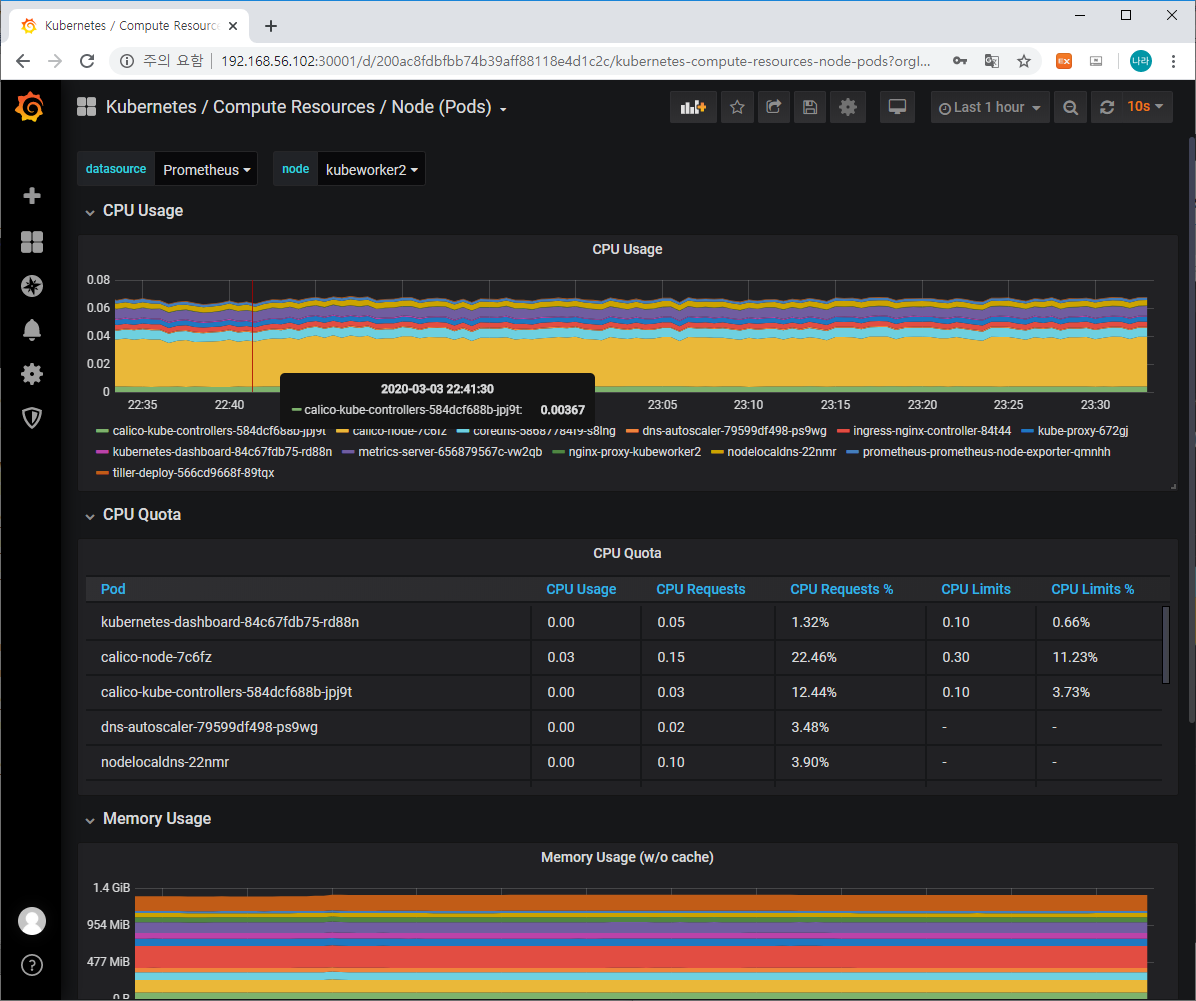Open the Grafana home logo
This screenshot has width=1196, height=1001.
point(30,108)
